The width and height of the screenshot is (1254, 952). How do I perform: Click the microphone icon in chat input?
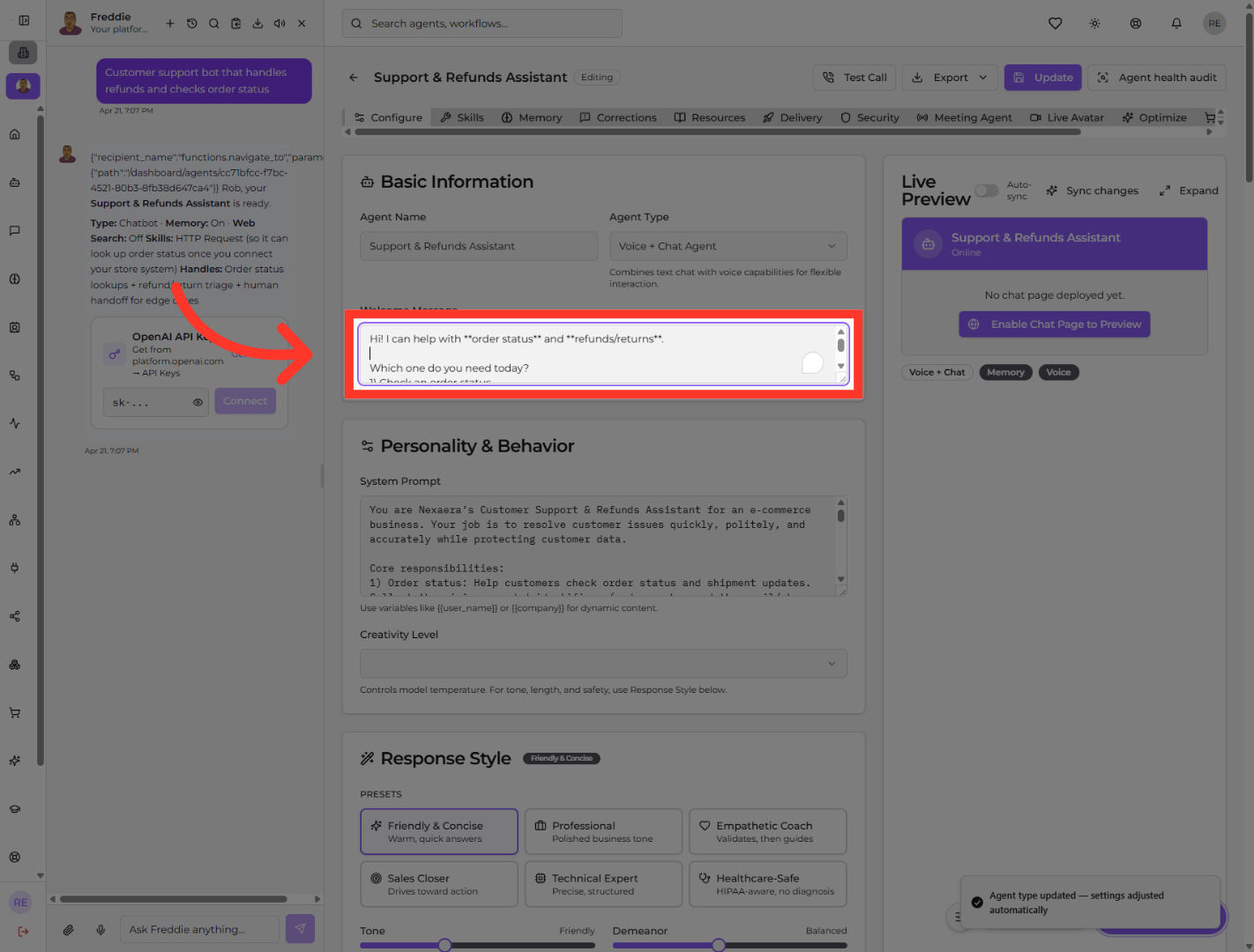click(101, 929)
